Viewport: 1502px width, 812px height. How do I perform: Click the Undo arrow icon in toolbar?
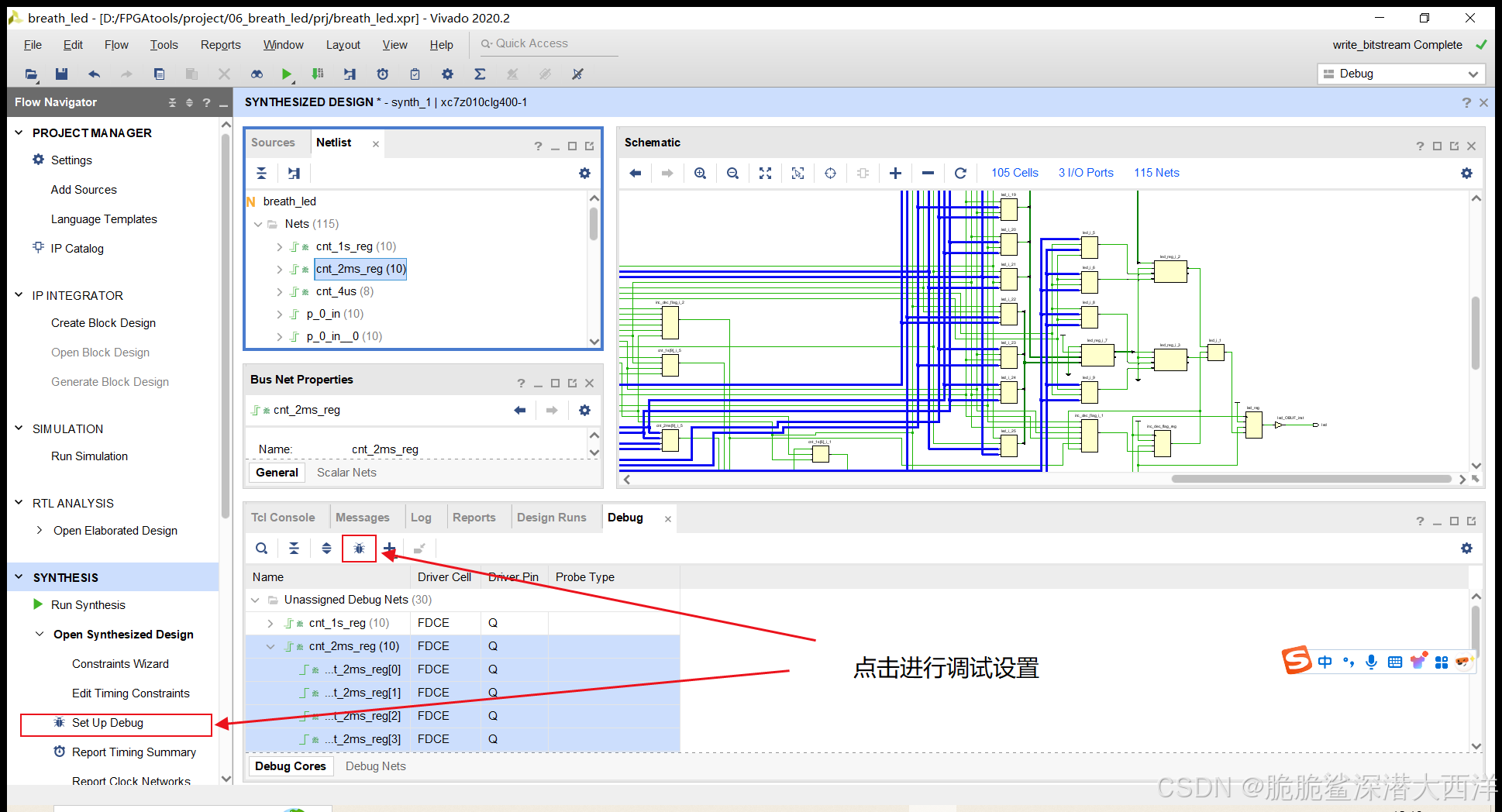94,74
